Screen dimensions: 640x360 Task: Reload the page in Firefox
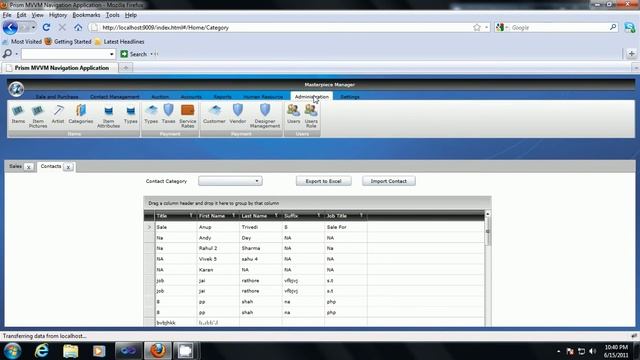point(46,27)
